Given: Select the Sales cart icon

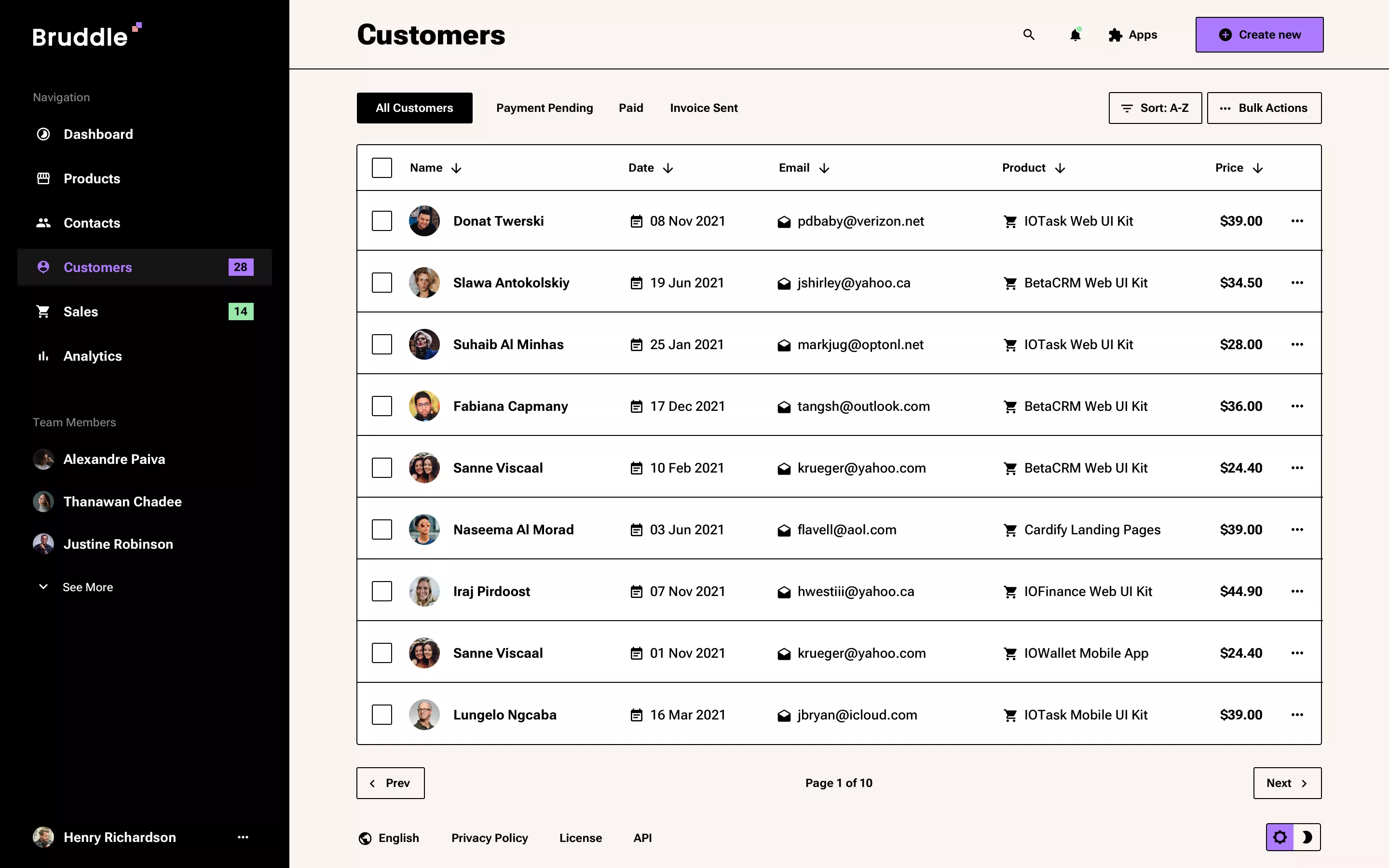Looking at the screenshot, I should point(43,311).
